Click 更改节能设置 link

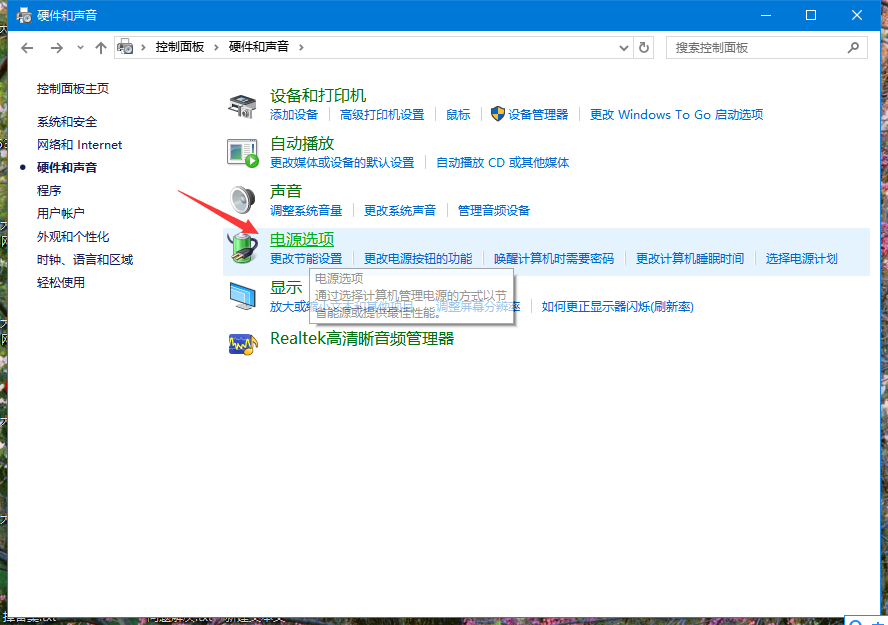click(306, 259)
